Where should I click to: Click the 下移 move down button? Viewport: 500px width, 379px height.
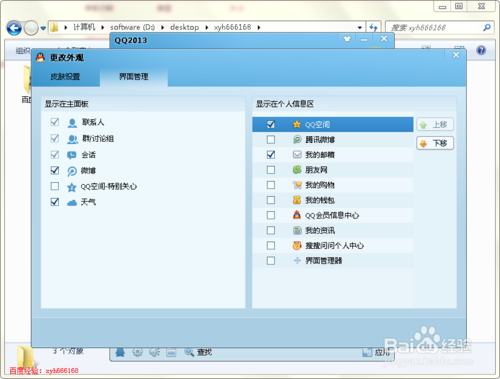coord(435,143)
